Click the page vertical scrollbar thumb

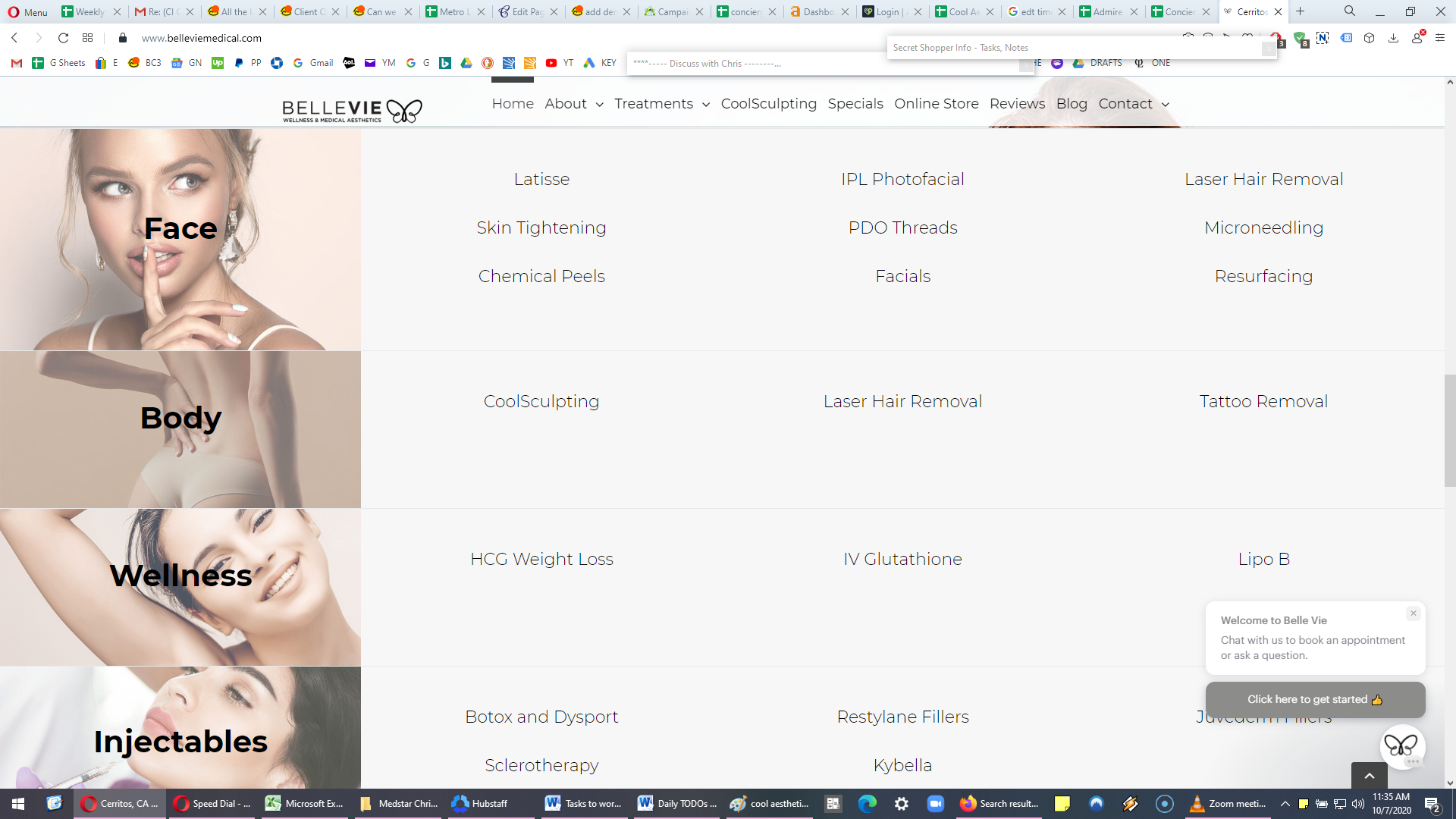(x=1450, y=430)
